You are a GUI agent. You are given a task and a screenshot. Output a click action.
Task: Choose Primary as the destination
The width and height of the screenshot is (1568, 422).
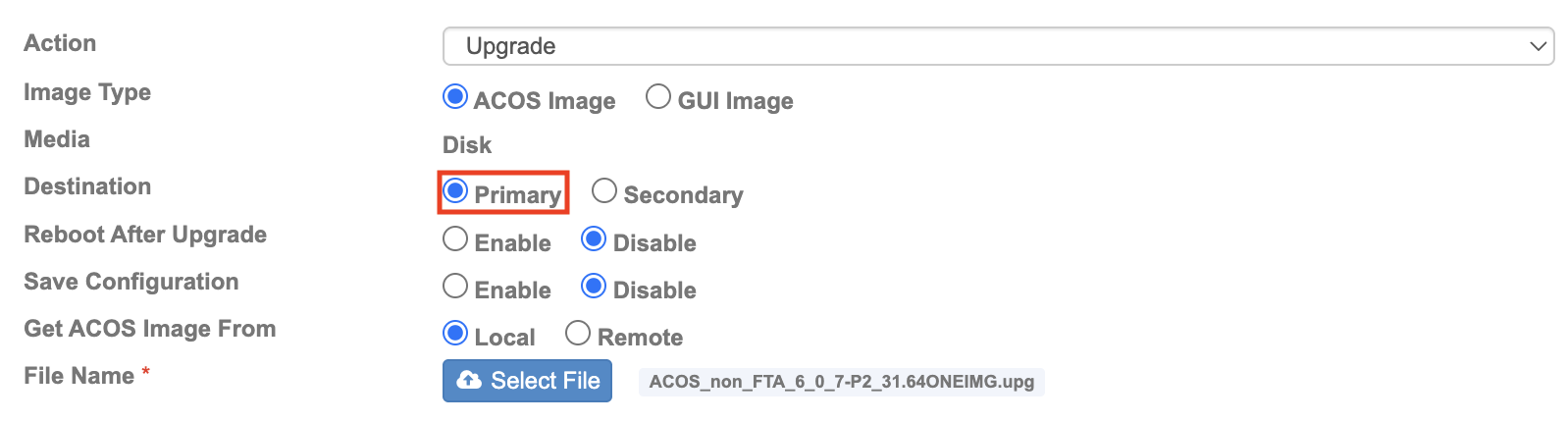click(455, 190)
